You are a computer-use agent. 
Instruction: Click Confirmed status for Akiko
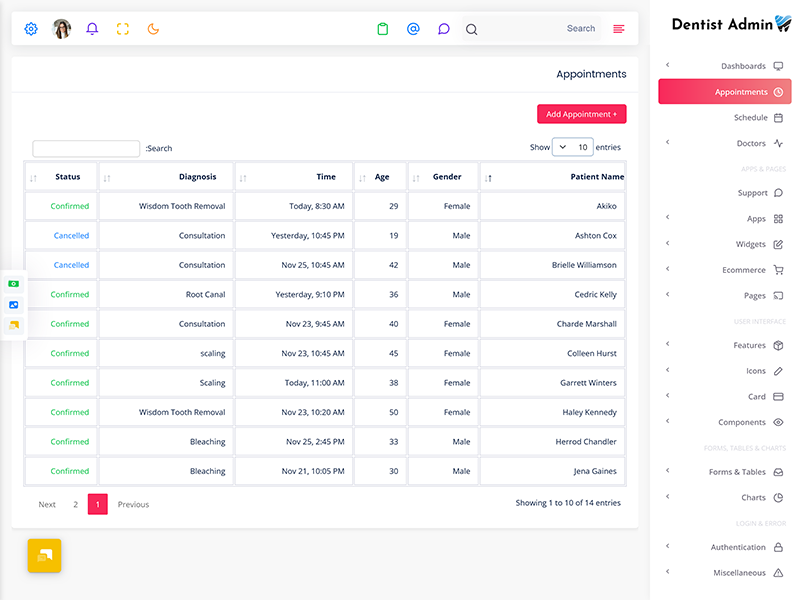pos(69,206)
